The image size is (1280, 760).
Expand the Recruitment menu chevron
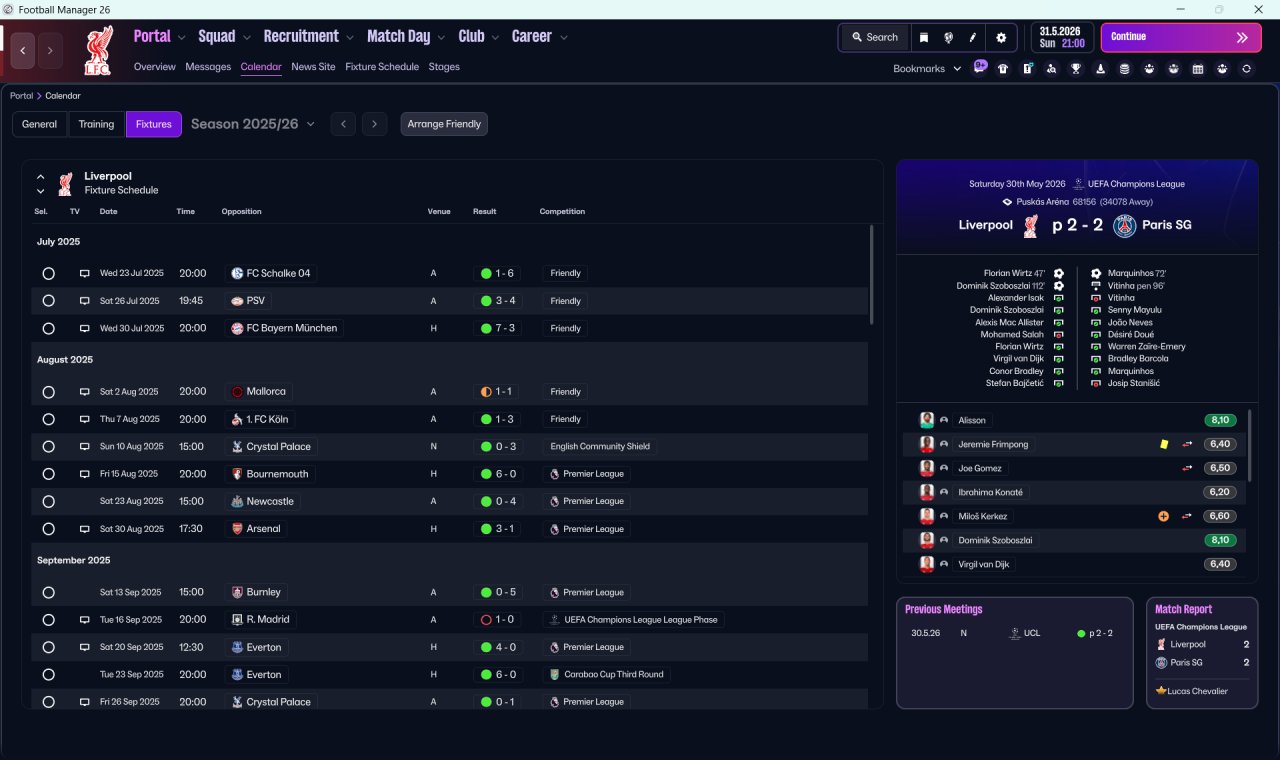350,38
